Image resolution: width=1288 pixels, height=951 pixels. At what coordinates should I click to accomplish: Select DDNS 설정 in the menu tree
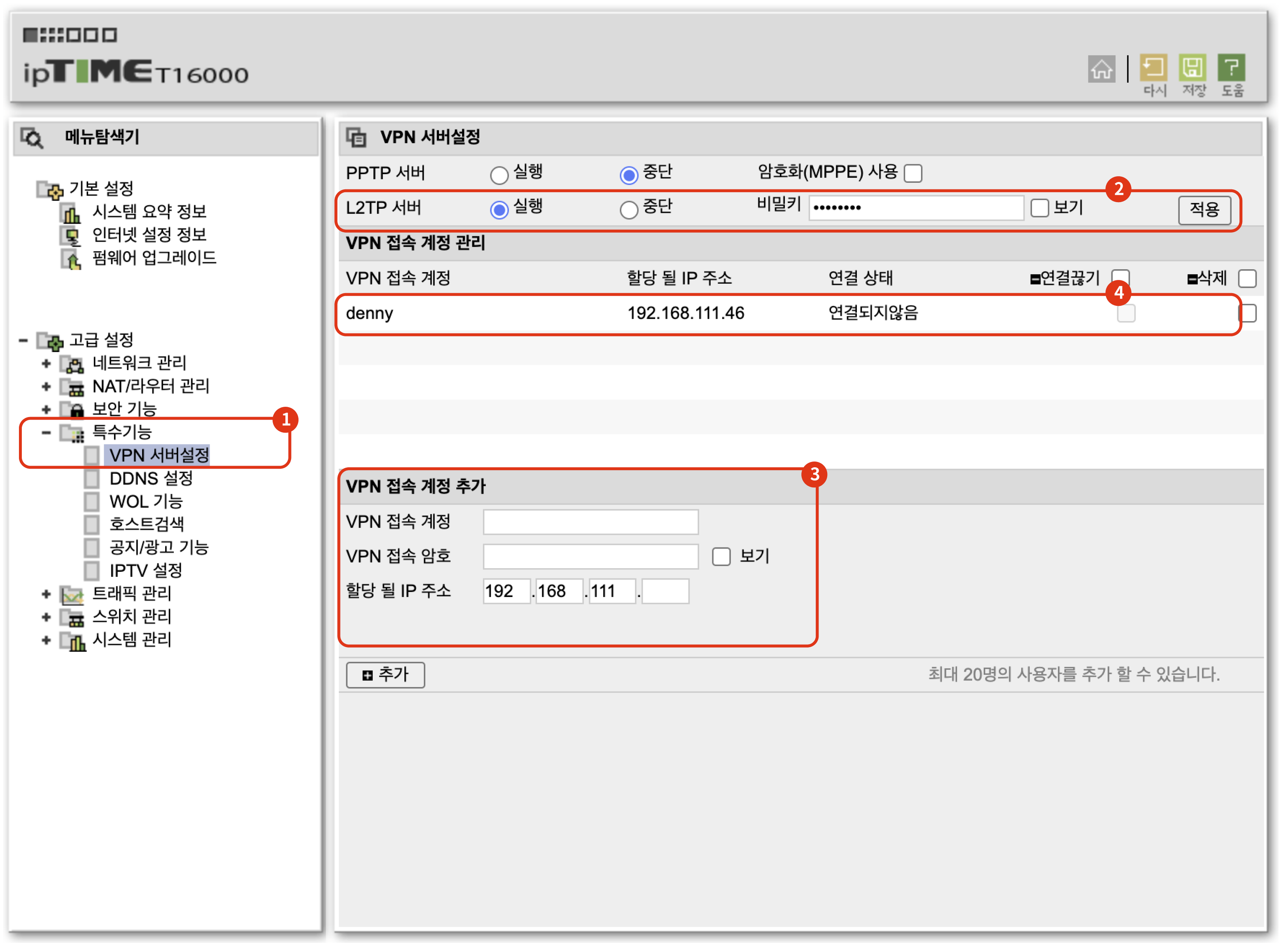point(151,478)
